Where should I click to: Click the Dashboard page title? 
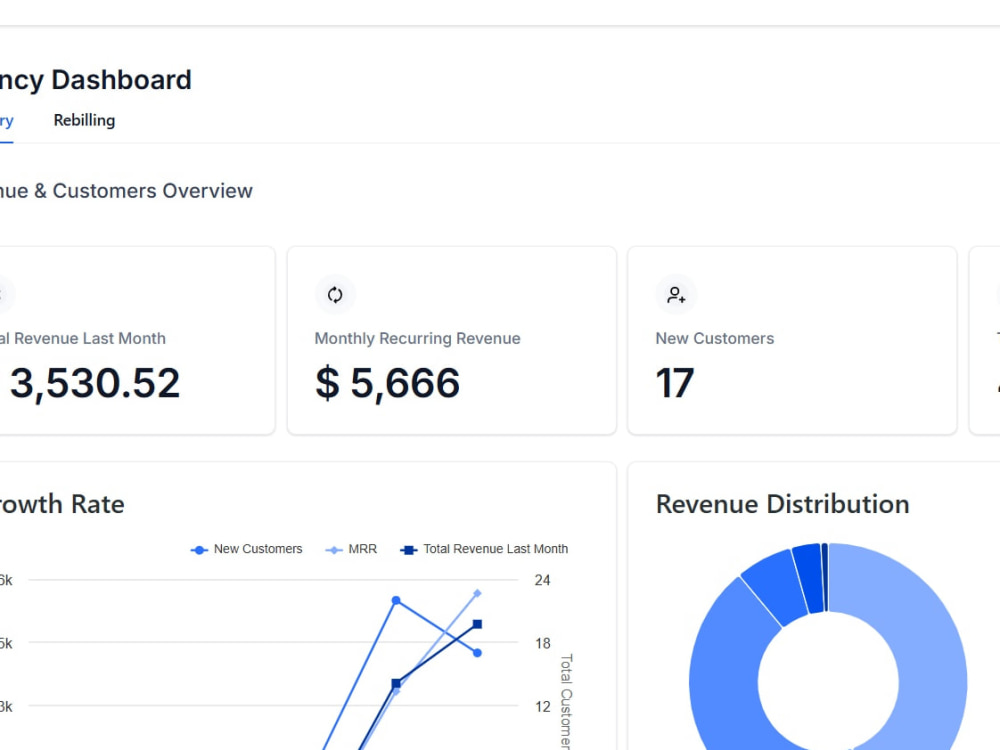point(96,80)
